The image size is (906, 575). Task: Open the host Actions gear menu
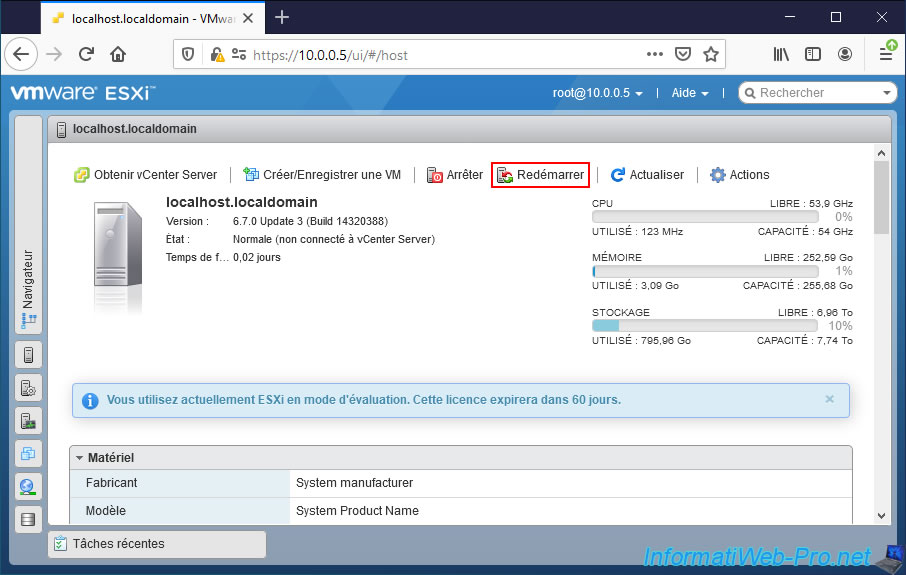pos(739,175)
